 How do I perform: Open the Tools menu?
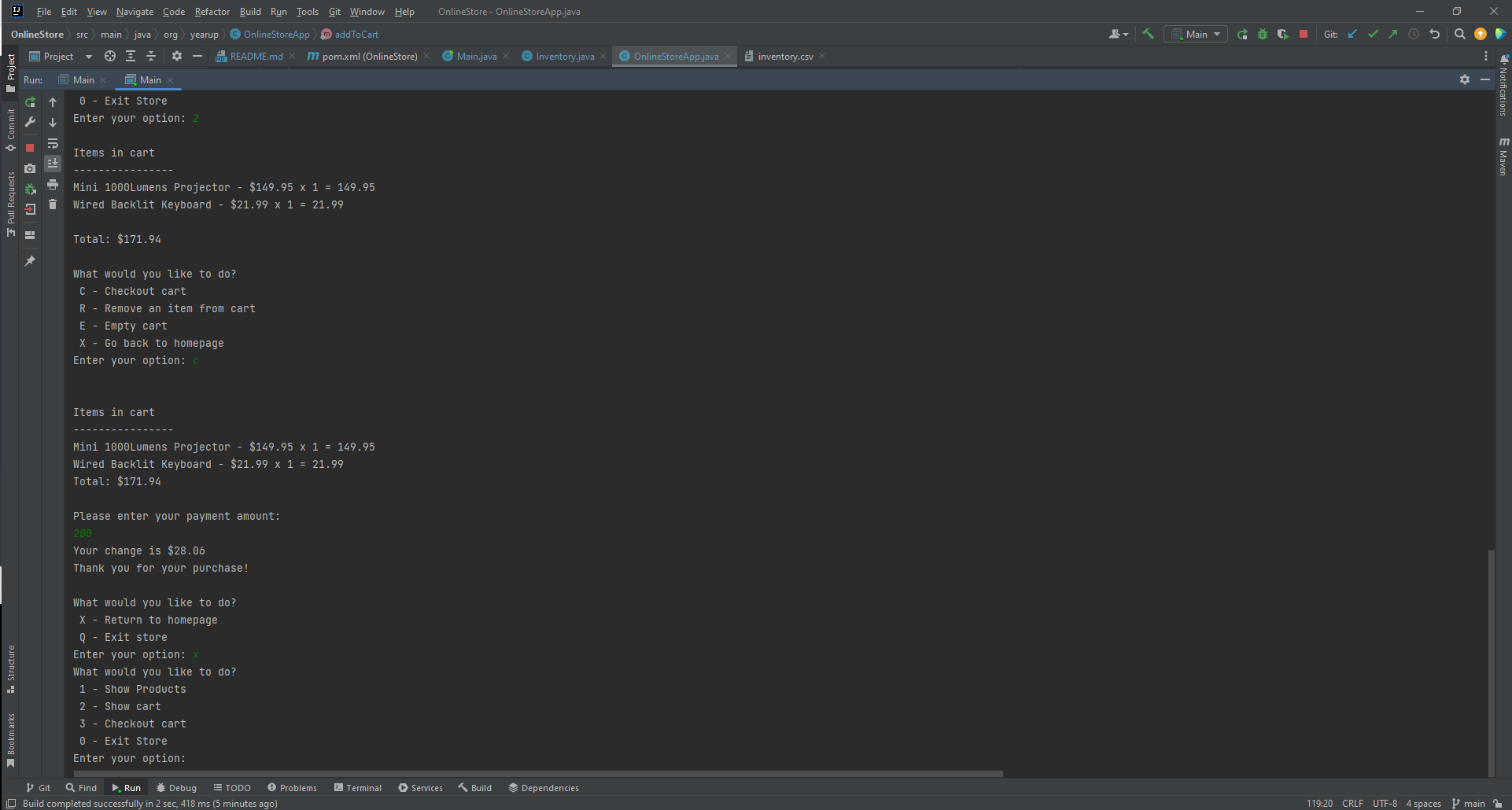308,12
